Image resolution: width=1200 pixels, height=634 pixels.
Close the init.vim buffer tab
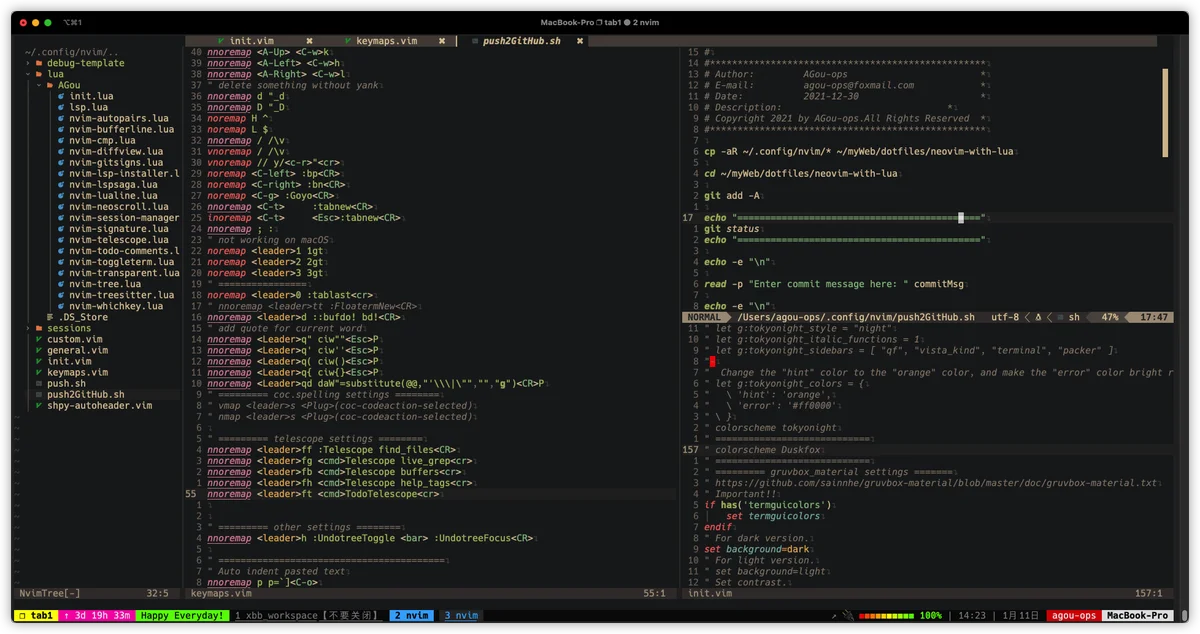(x=310, y=41)
